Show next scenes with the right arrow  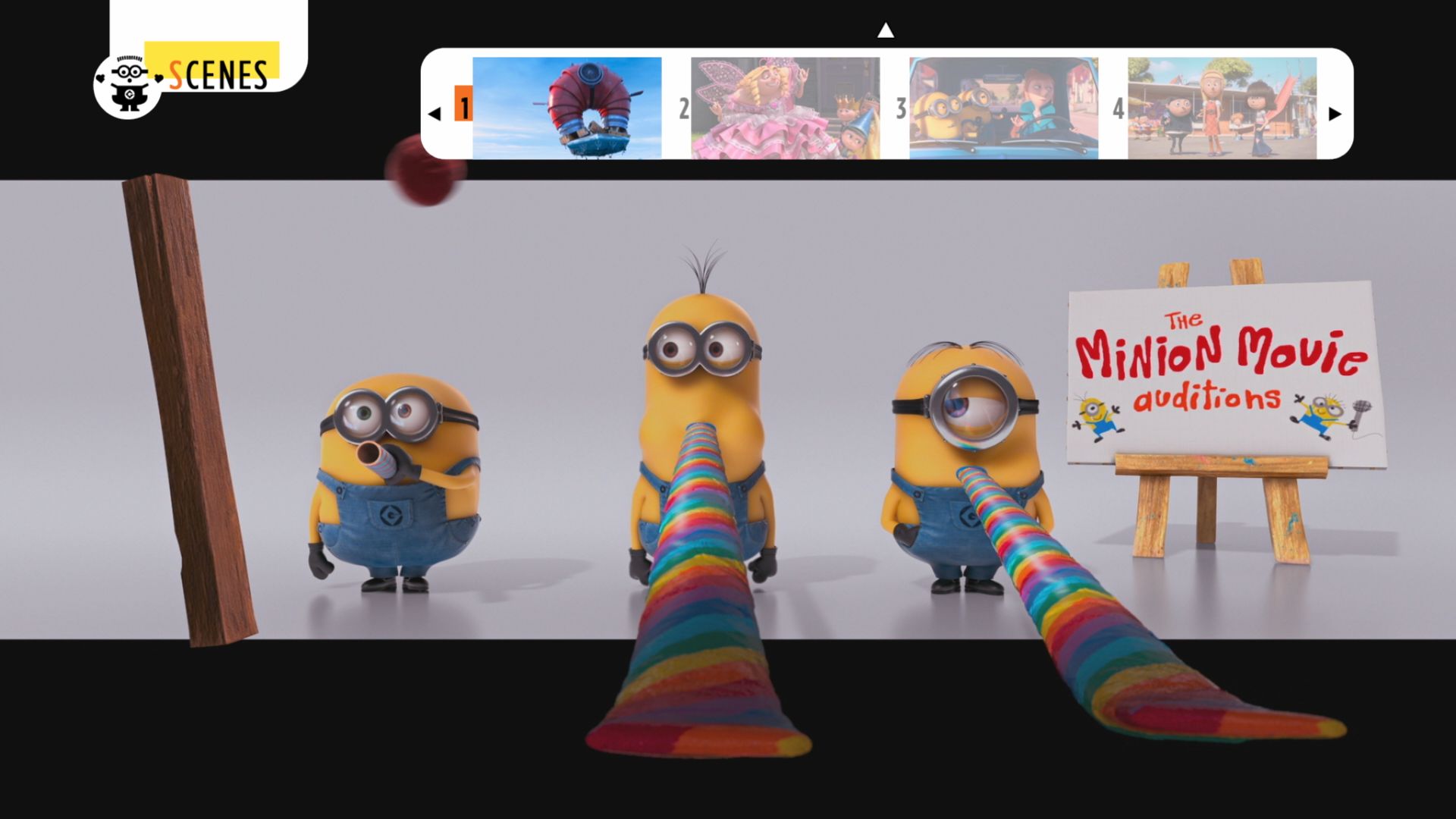(x=1335, y=114)
